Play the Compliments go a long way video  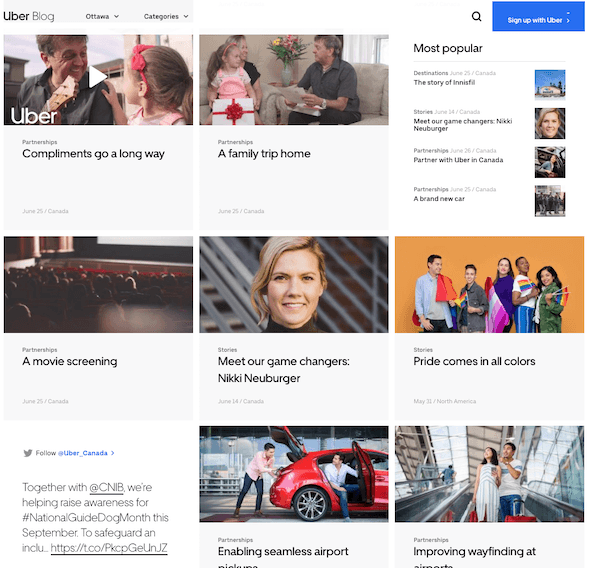[97, 77]
